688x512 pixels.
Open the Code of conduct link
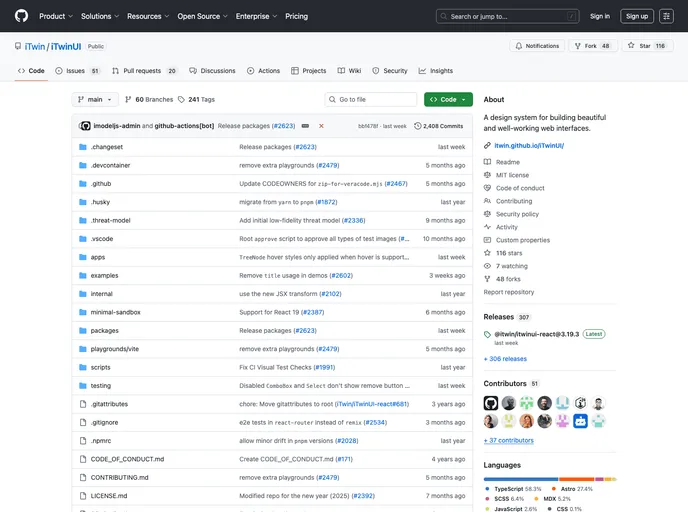click(x=520, y=188)
